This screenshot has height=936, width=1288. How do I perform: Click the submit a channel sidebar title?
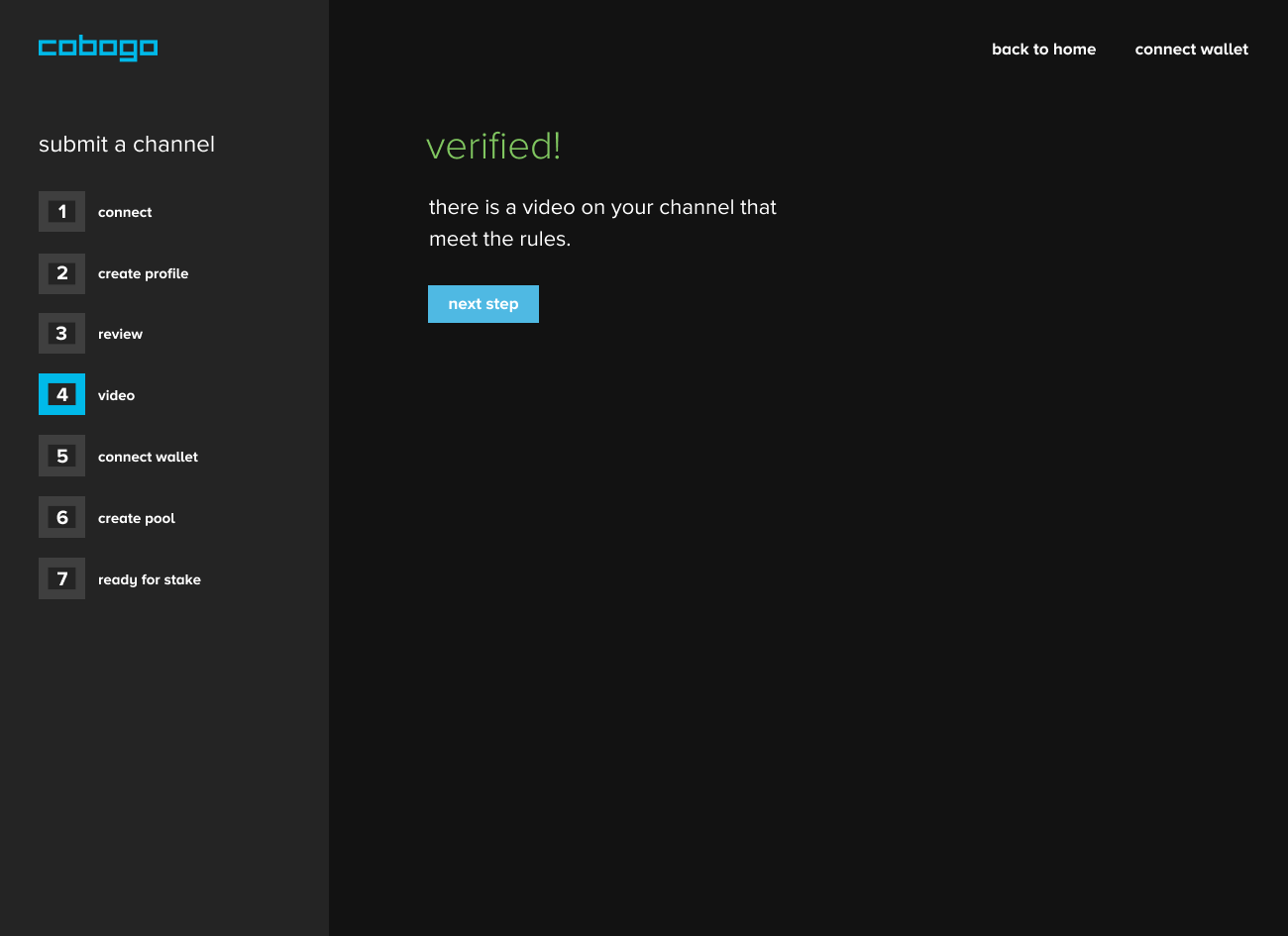127,145
